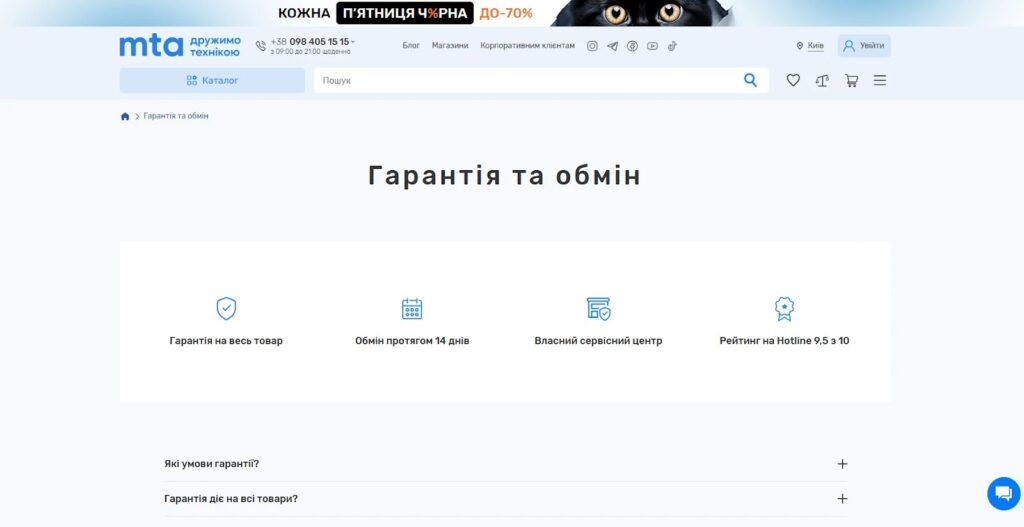Click the Увійти login button

pyautogui.click(x=864, y=46)
